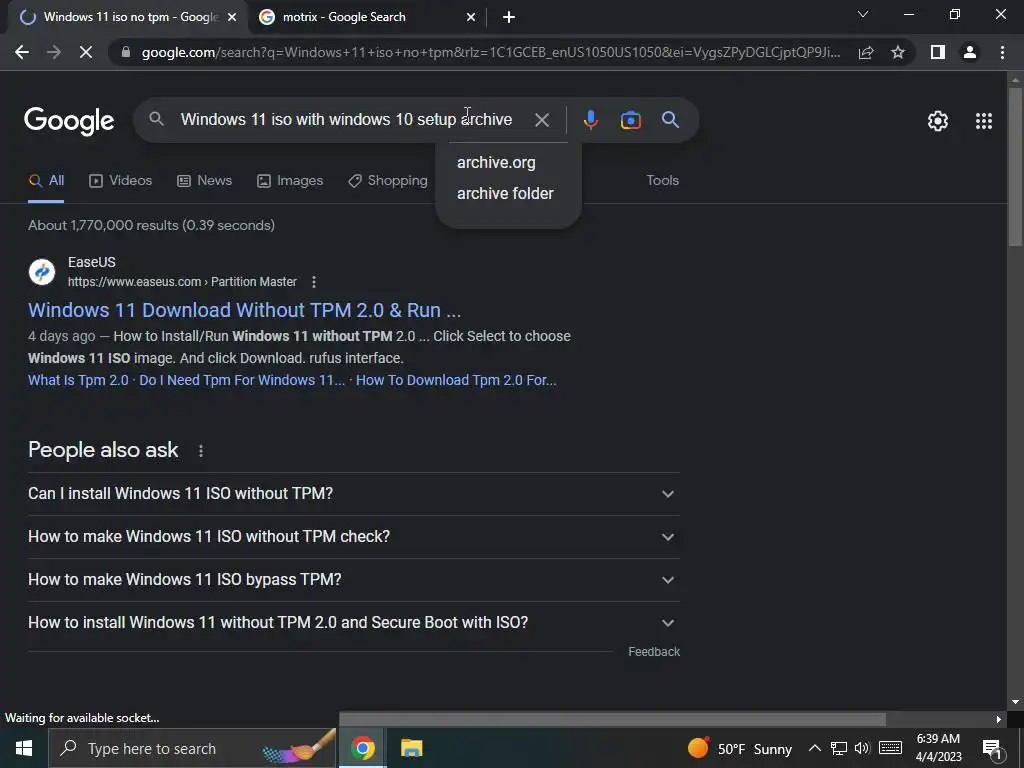Choose the archive.org suggestion

click(x=496, y=163)
